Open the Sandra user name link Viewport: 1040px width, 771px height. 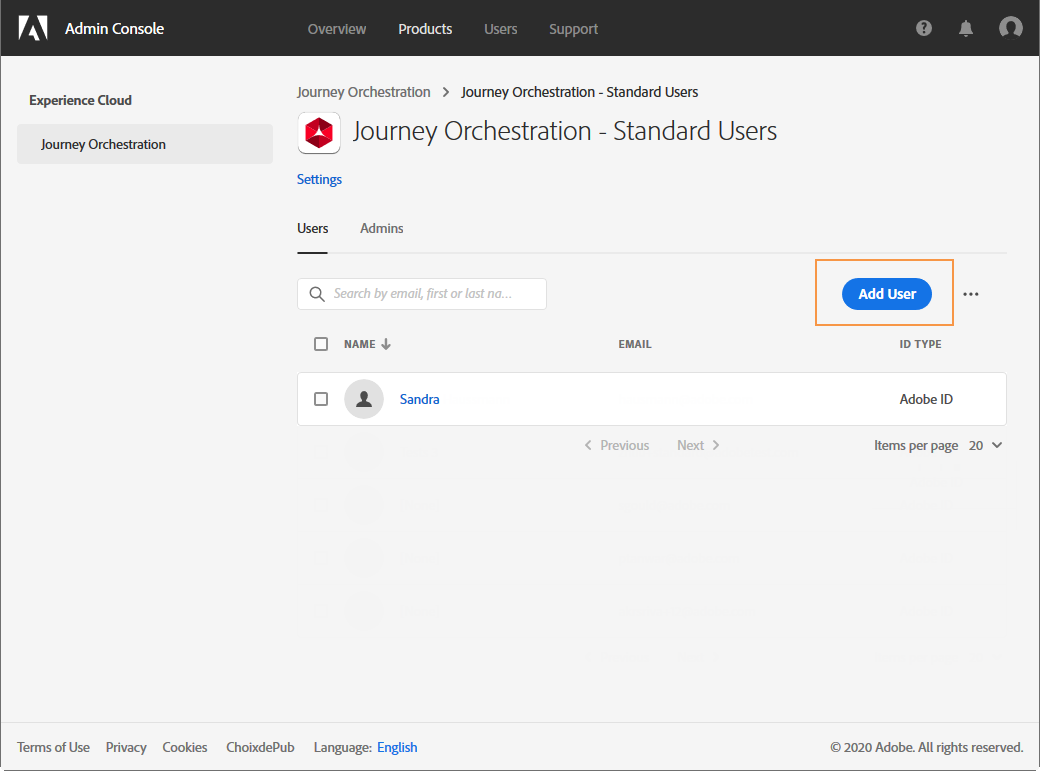point(419,399)
